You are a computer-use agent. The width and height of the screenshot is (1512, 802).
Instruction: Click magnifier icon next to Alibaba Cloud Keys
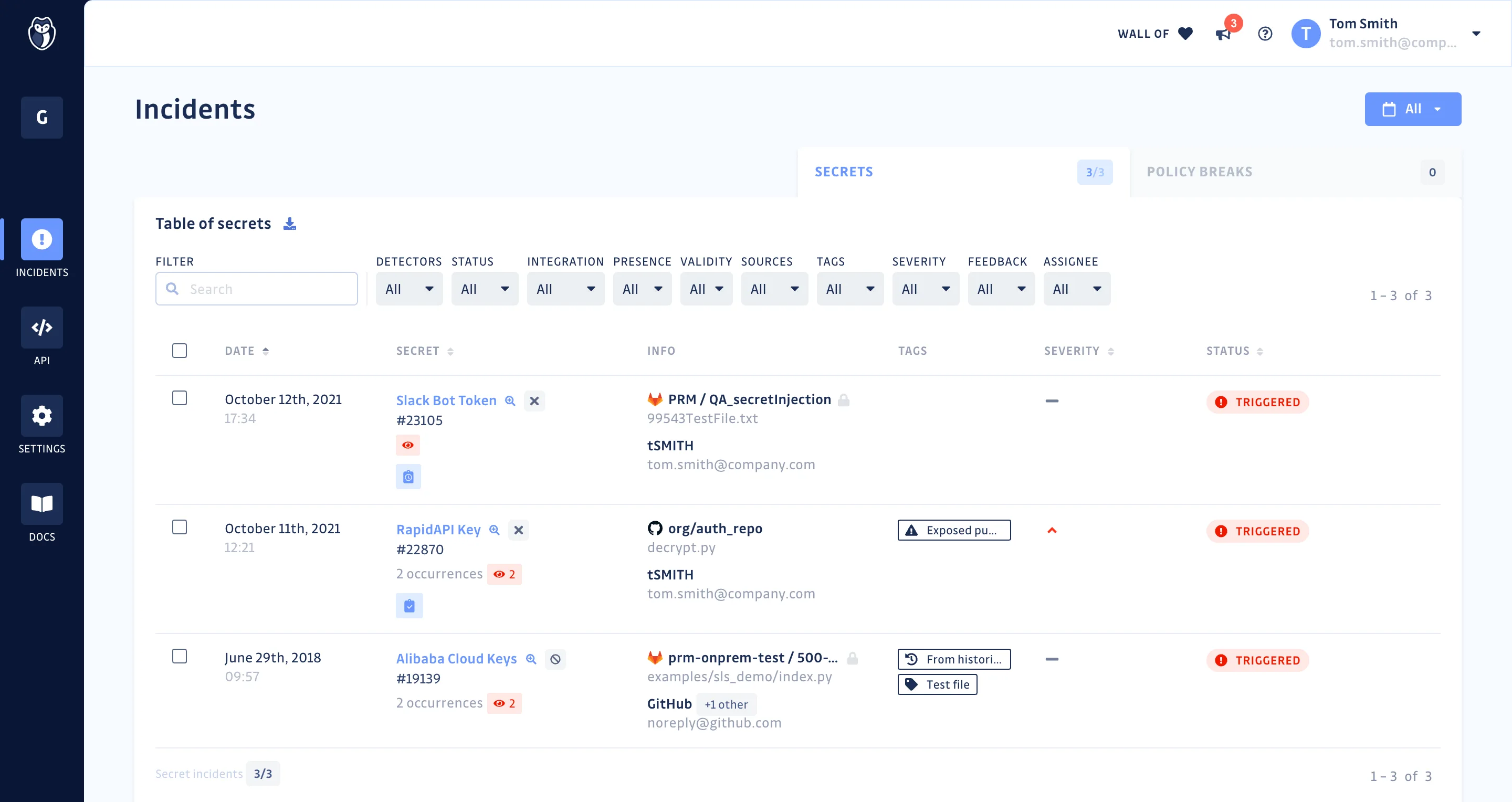click(531, 659)
